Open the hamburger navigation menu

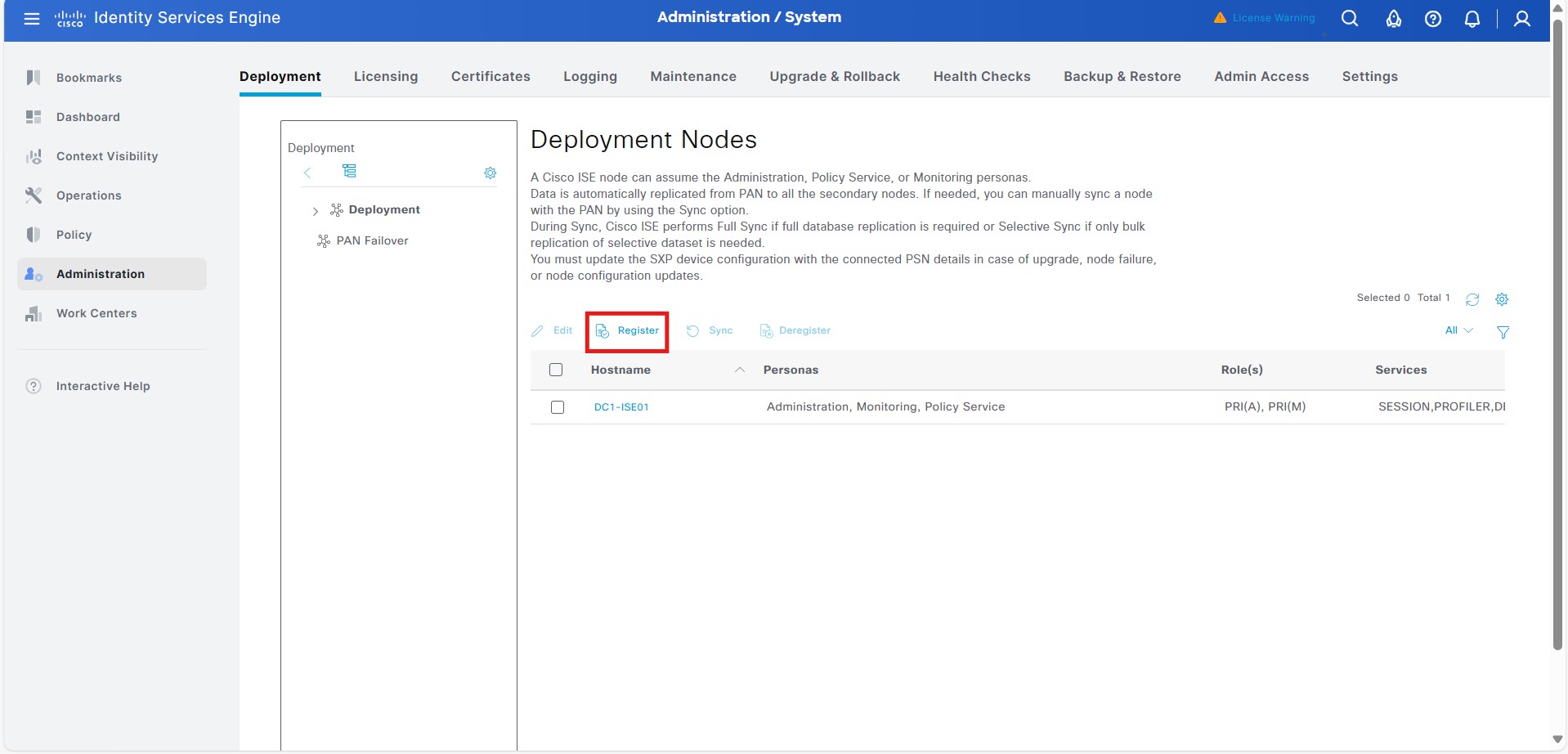pyautogui.click(x=32, y=18)
